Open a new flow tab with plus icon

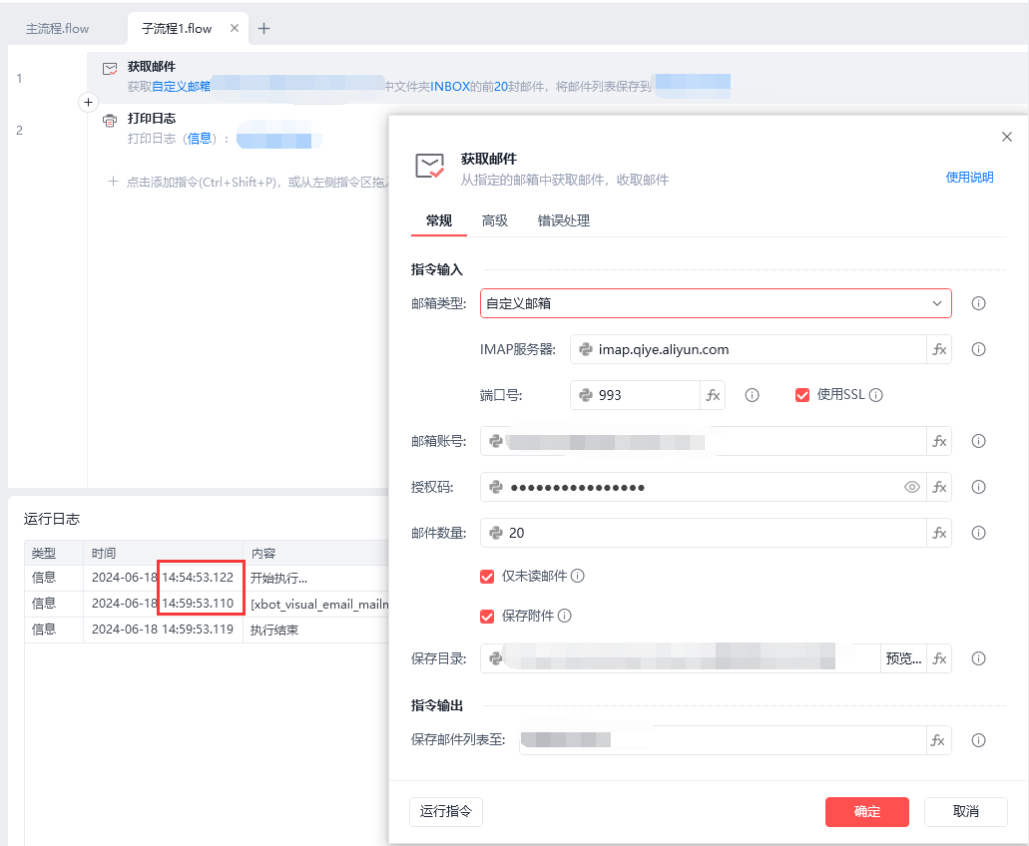click(264, 28)
